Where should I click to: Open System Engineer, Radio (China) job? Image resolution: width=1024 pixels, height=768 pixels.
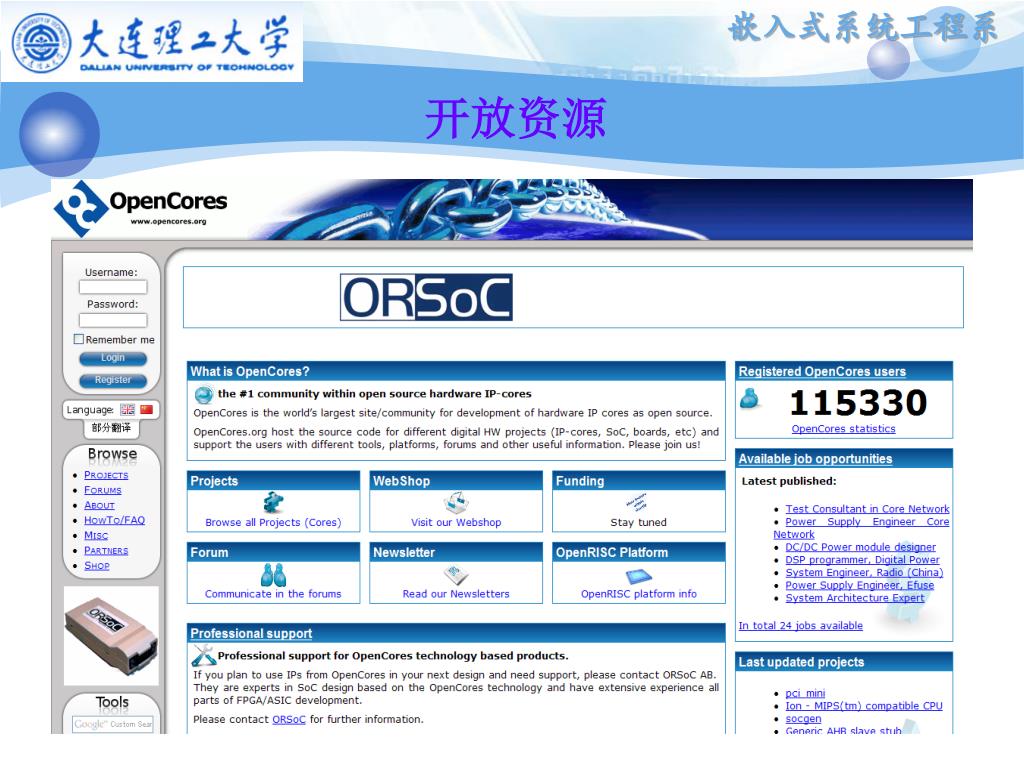864,572
